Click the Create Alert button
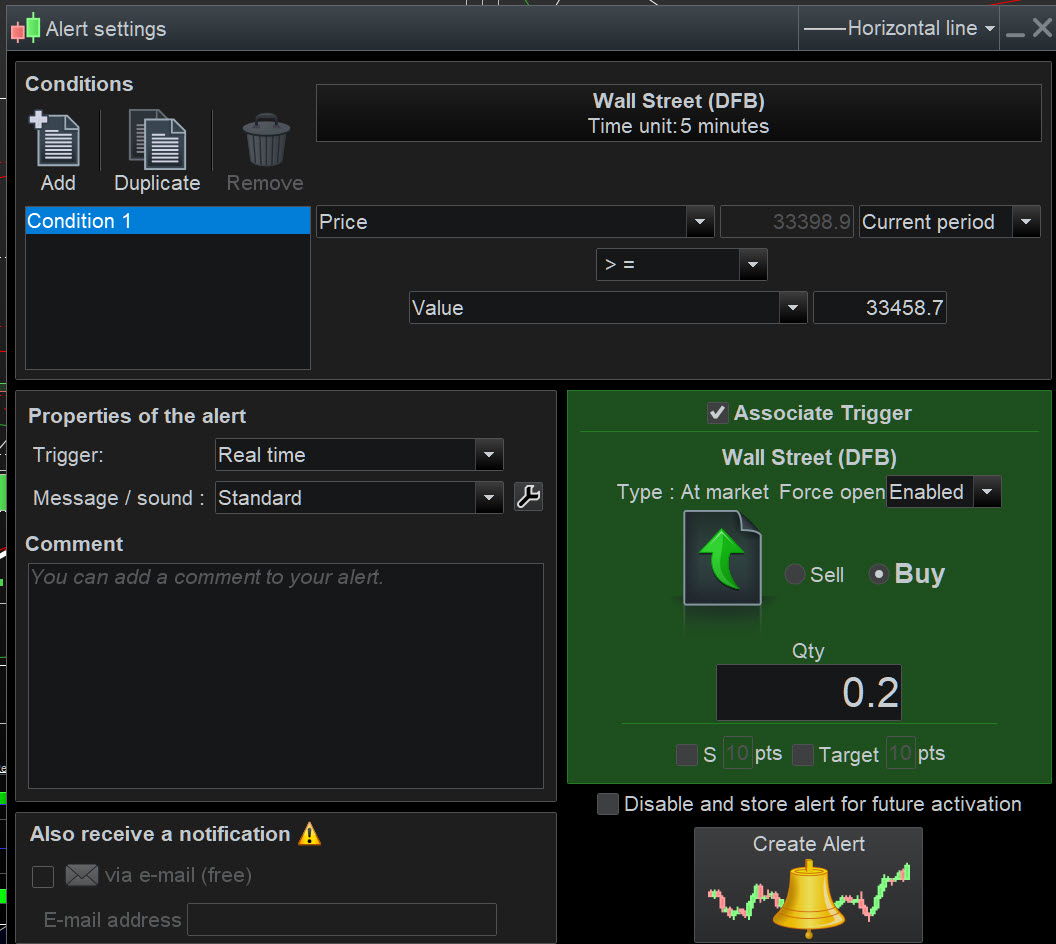The image size is (1056, 944). pyautogui.click(x=808, y=884)
